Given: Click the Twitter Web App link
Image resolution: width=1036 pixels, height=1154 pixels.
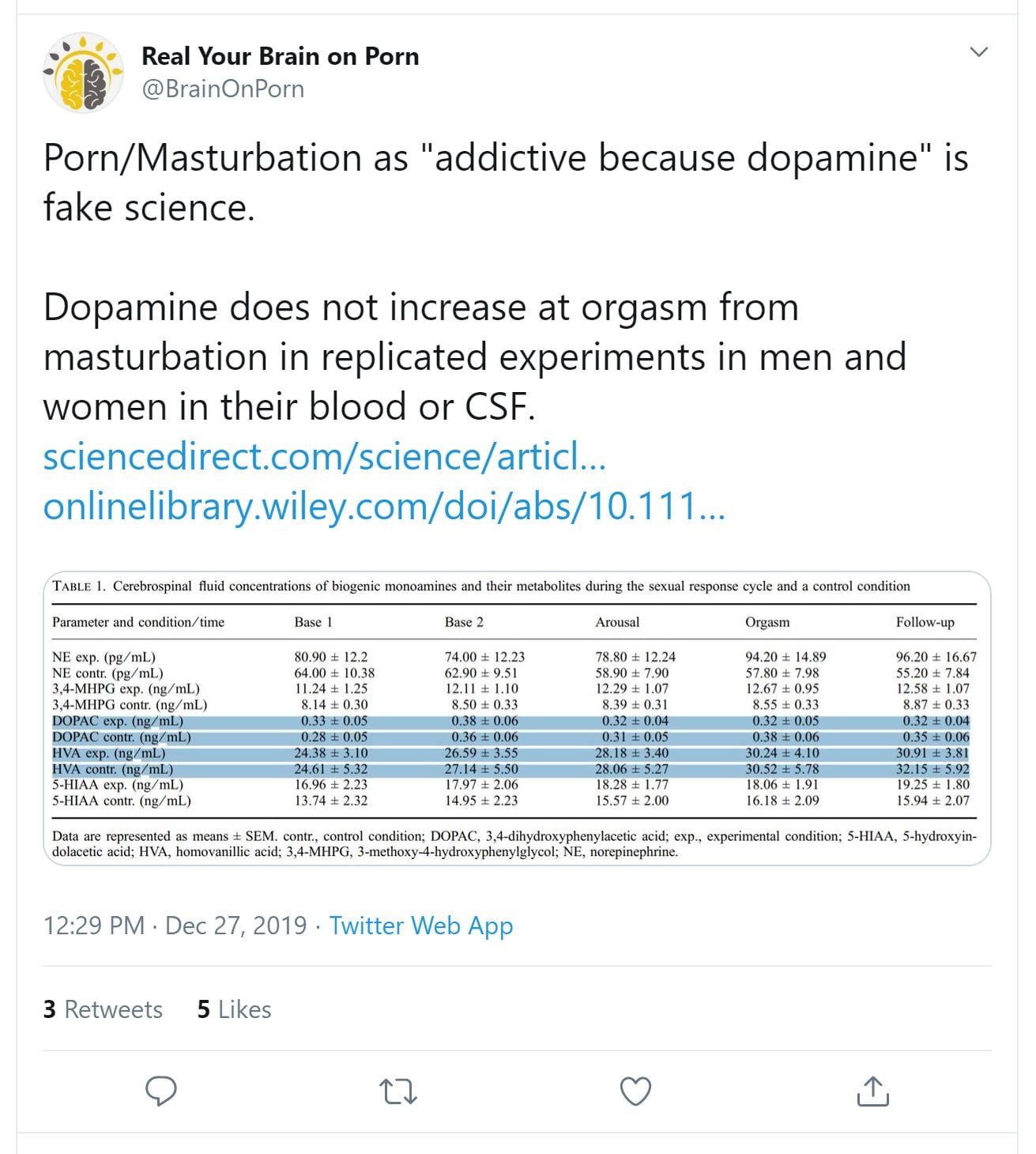Looking at the screenshot, I should pos(420,926).
